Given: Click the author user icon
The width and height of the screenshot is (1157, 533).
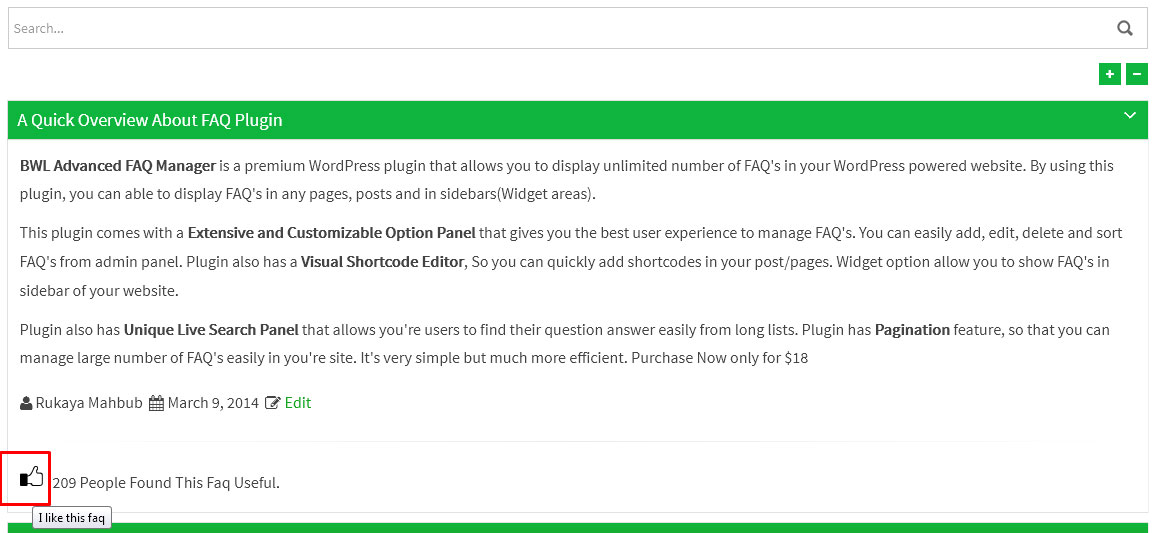Looking at the screenshot, I should click(26, 403).
